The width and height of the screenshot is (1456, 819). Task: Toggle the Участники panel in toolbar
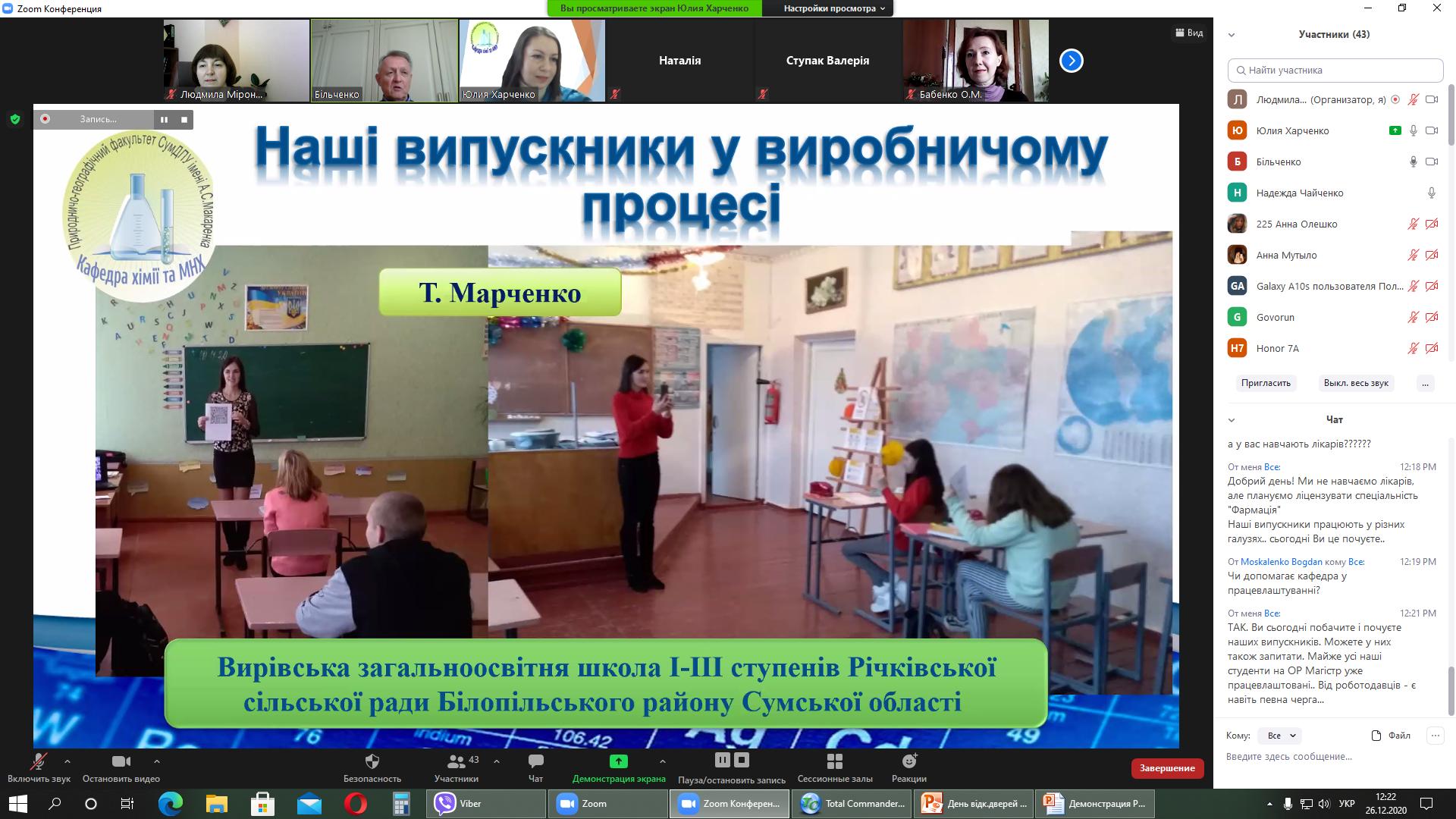tap(457, 767)
